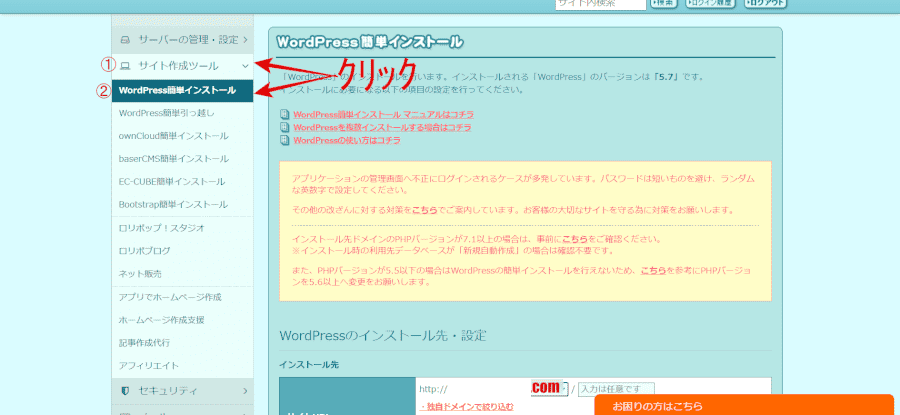Click the server icon beside サーバーの管理・設定

[x=125, y=40]
